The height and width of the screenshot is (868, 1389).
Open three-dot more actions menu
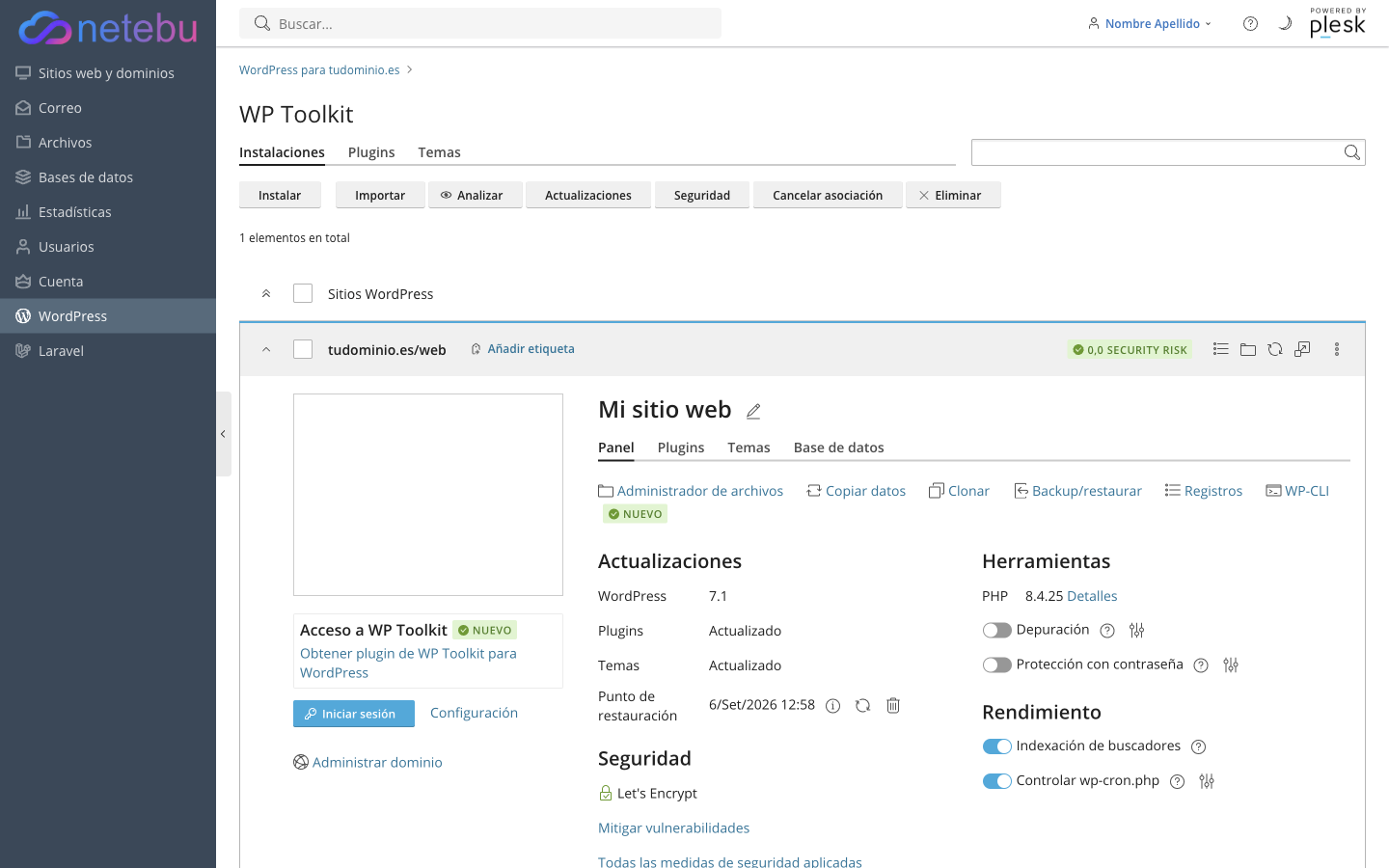pos(1337,349)
